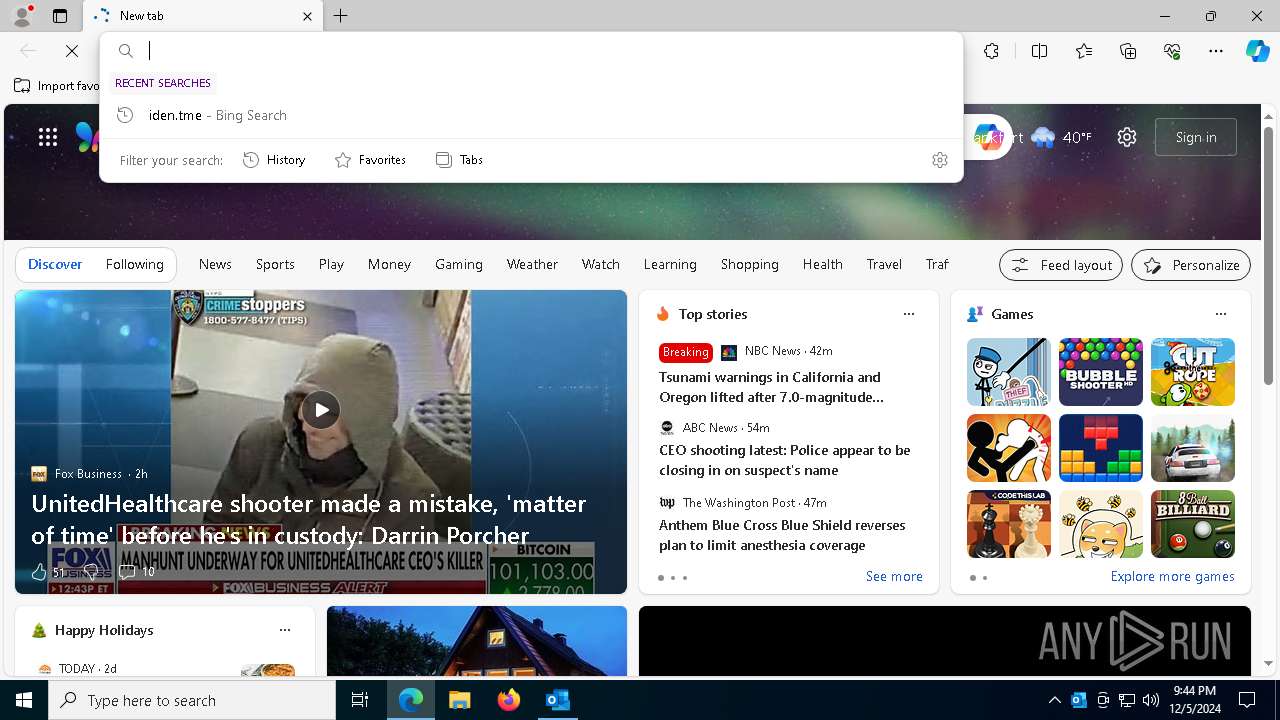Open volume control in system tray
Screen dimensions: 1280x720
[1151, 700]
